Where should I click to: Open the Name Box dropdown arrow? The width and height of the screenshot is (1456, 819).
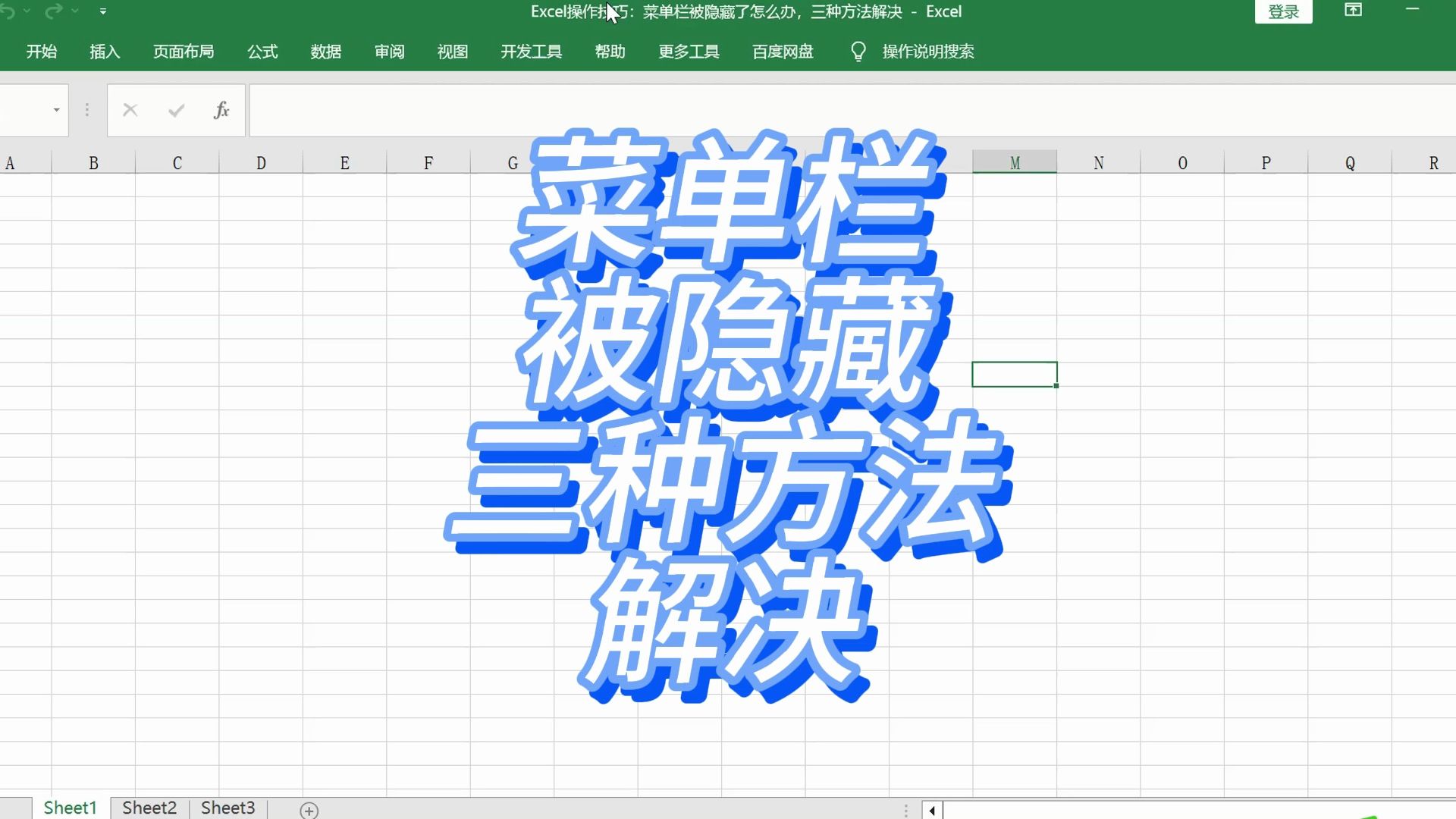[56, 111]
